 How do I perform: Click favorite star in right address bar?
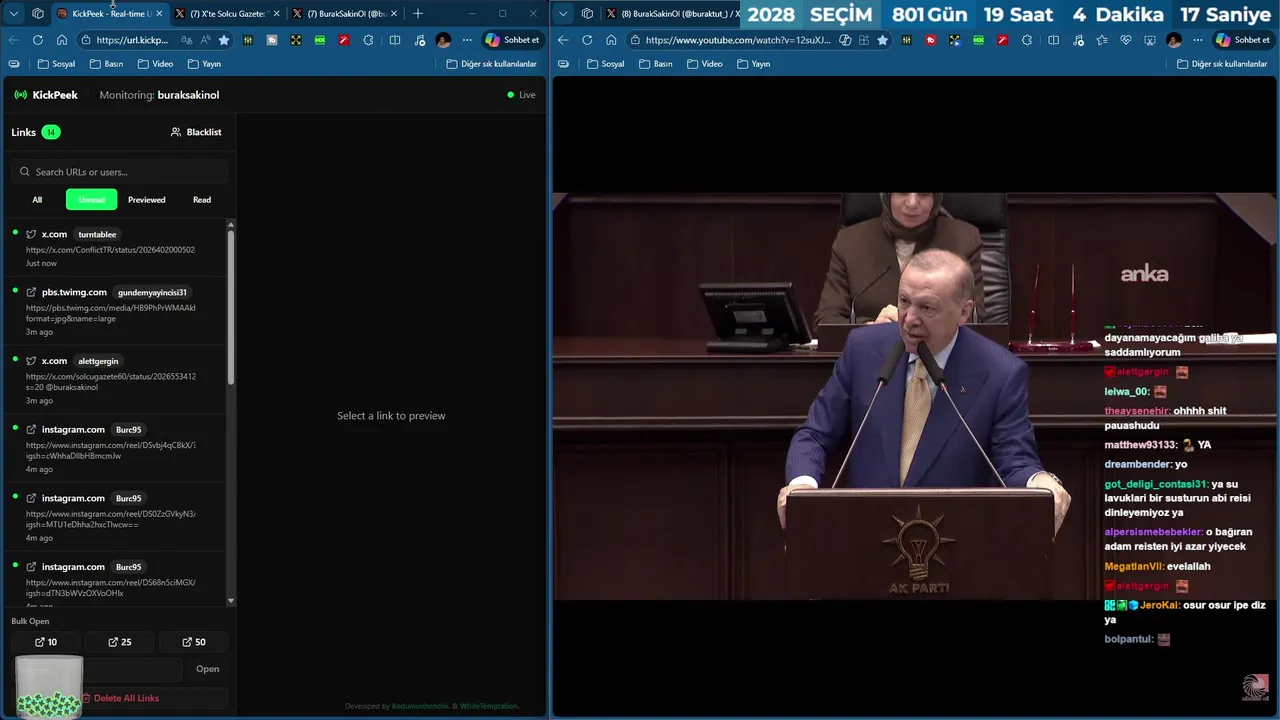click(882, 40)
